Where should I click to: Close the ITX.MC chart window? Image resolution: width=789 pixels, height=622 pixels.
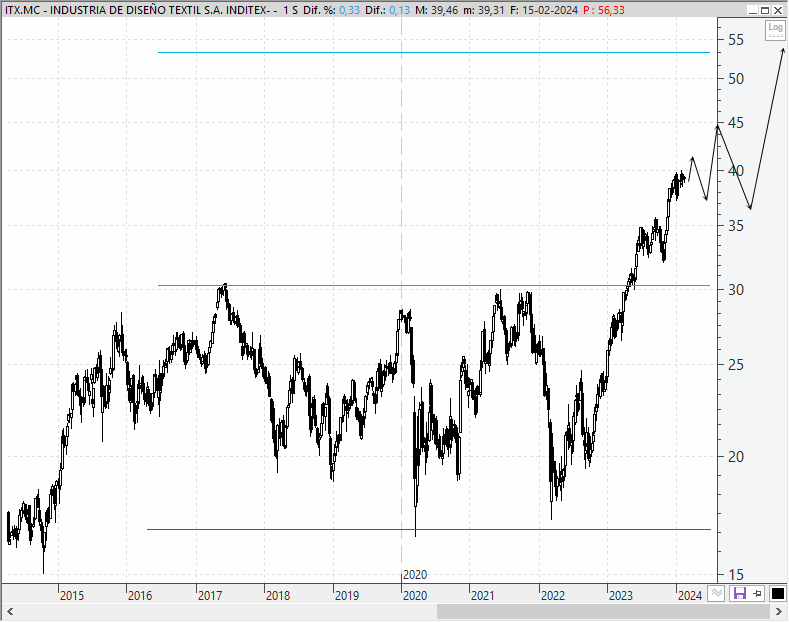click(777, 10)
